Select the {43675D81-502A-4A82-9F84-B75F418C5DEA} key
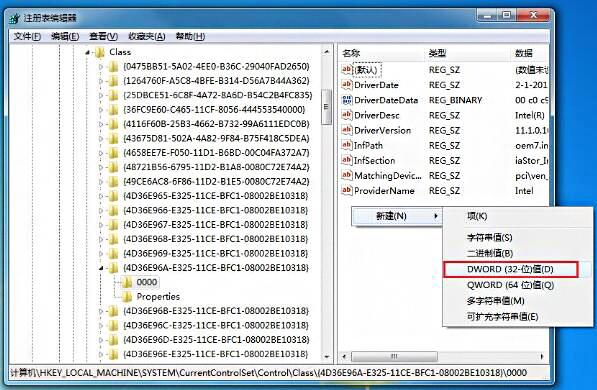The width and height of the screenshot is (597, 390). tap(216, 139)
